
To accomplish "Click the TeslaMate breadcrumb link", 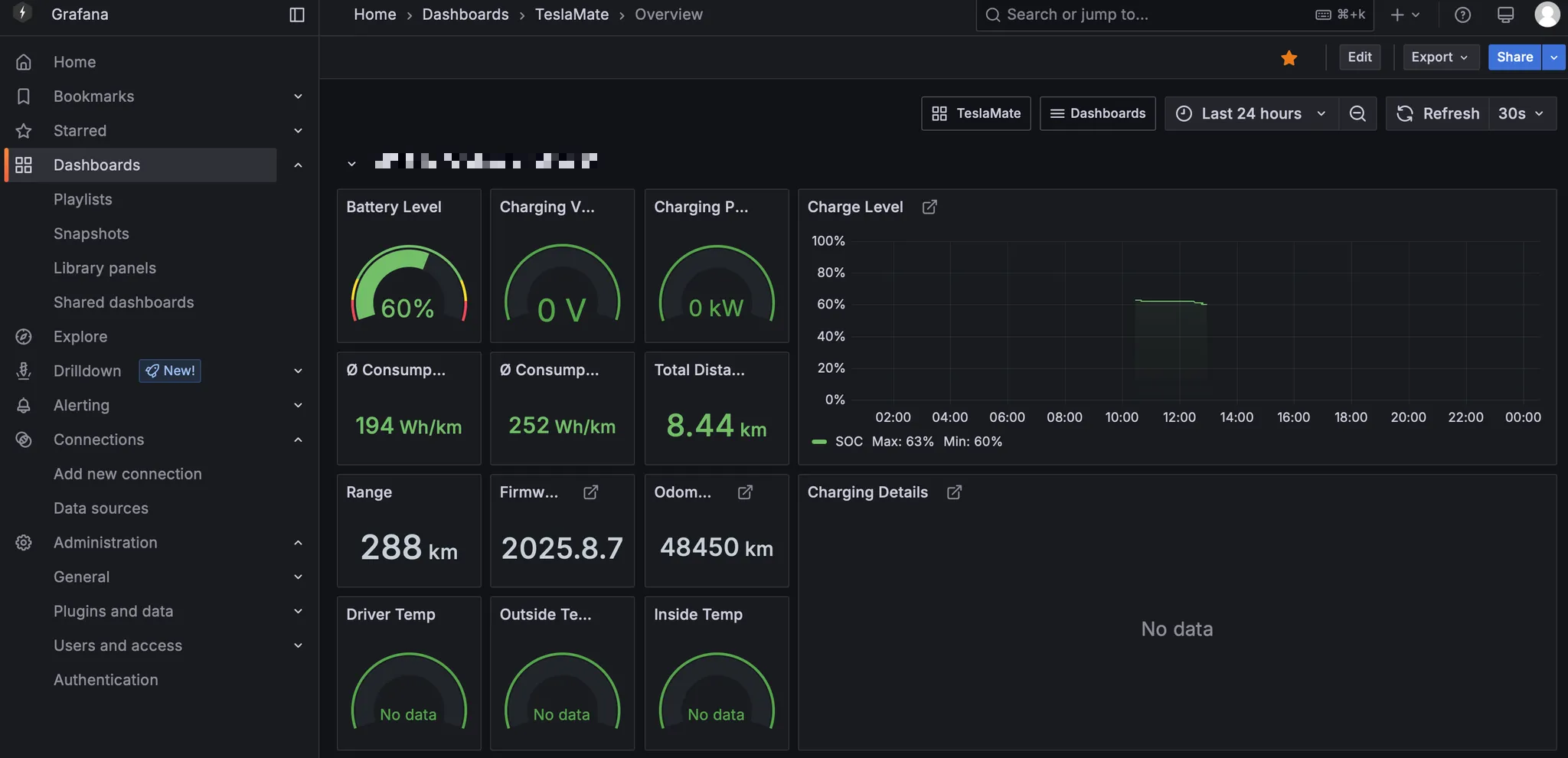I will point(572,15).
